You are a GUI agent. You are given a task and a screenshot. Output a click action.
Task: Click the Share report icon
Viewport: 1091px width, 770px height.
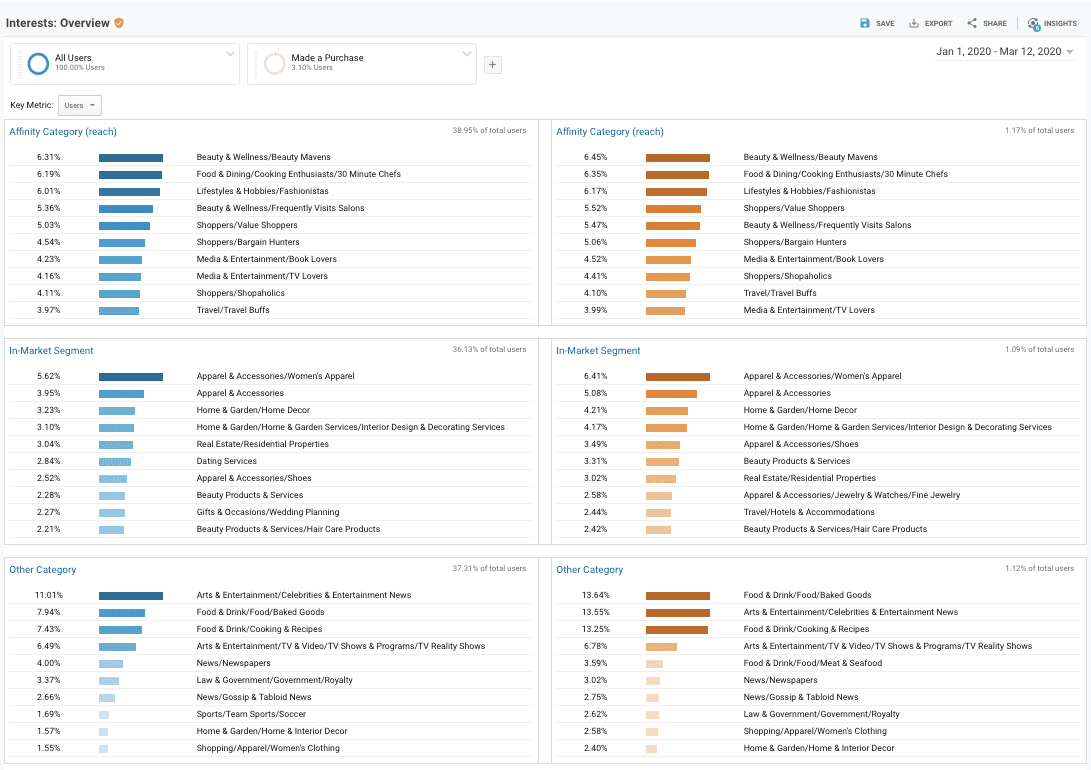point(972,23)
